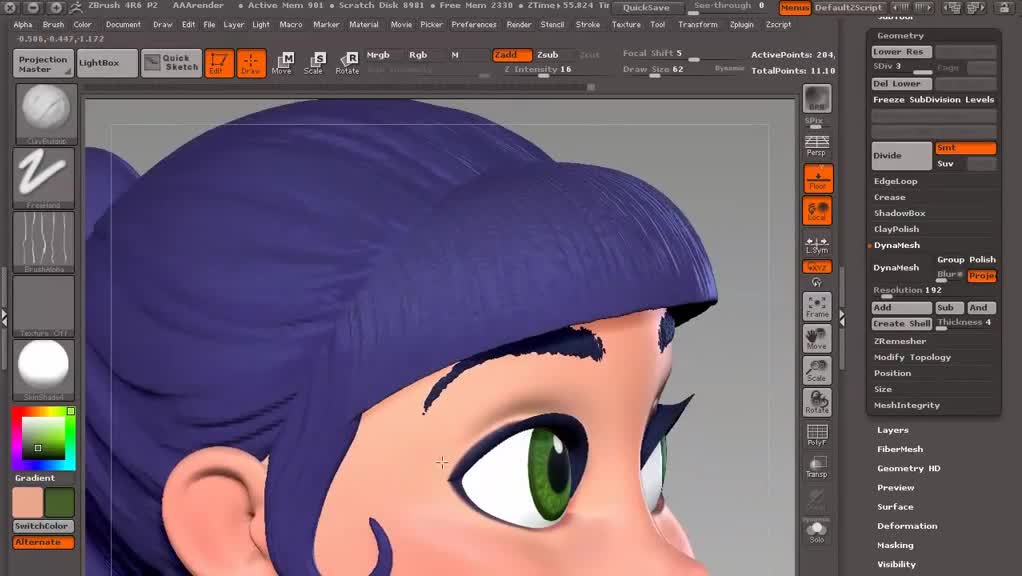Run the DynaMesh button

[901, 268]
